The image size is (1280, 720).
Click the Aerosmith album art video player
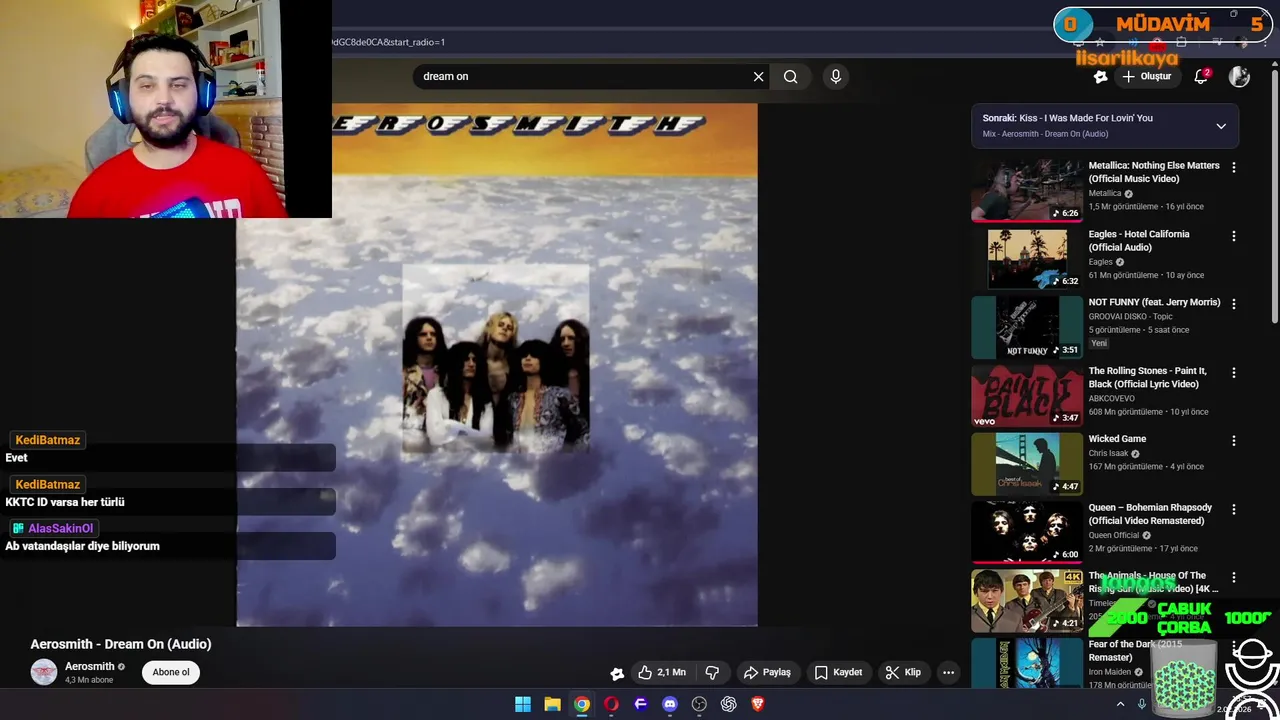(497, 365)
